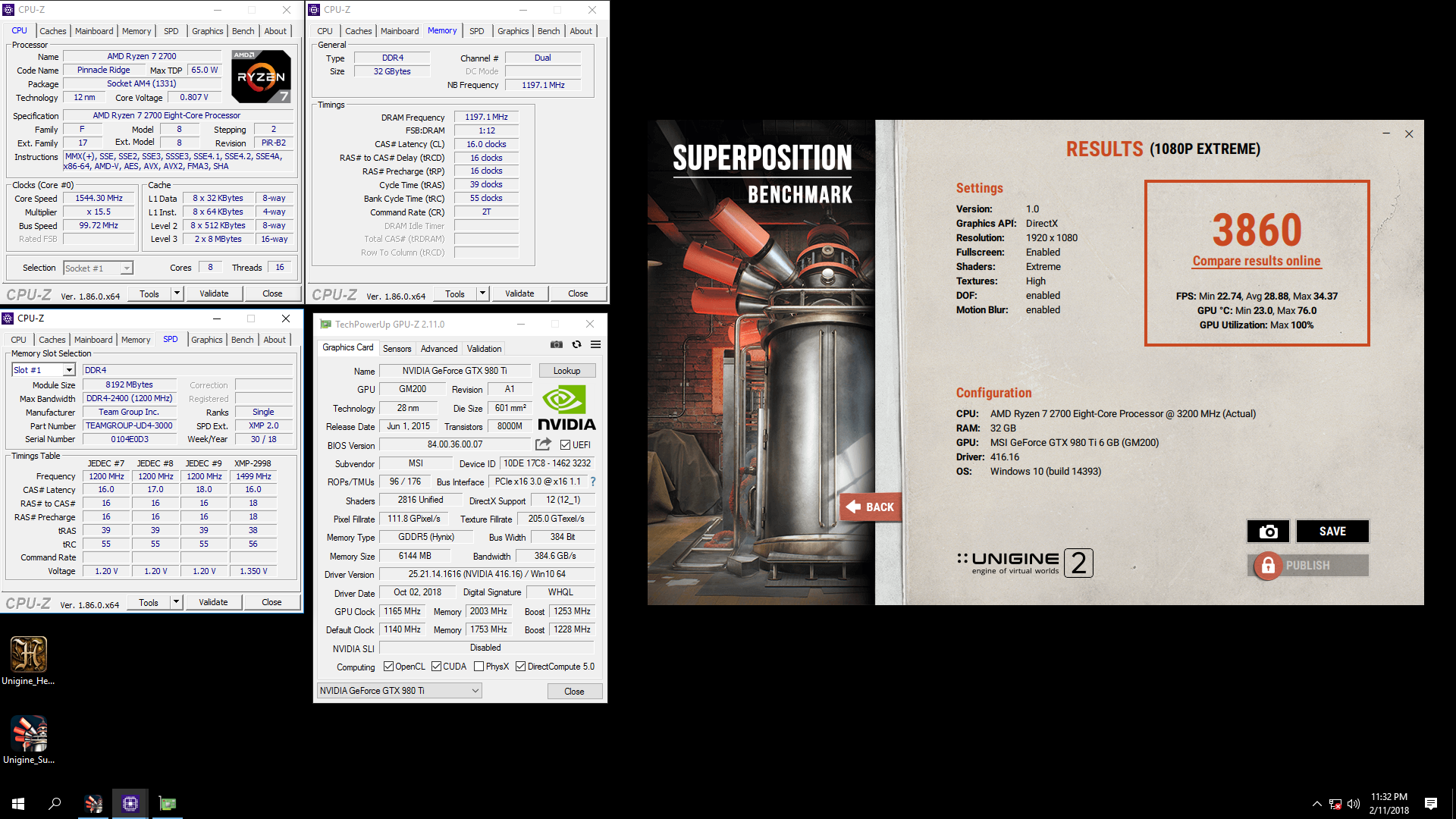Click the Lookup button in GPU-Z
The image size is (1456, 819).
click(566, 371)
